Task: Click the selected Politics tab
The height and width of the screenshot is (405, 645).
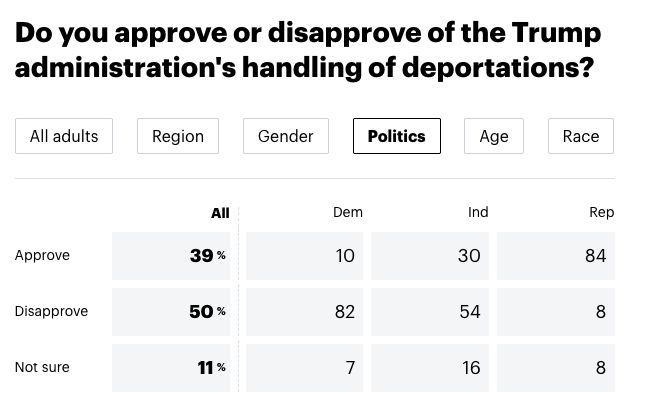Action: [x=396, y=136]
